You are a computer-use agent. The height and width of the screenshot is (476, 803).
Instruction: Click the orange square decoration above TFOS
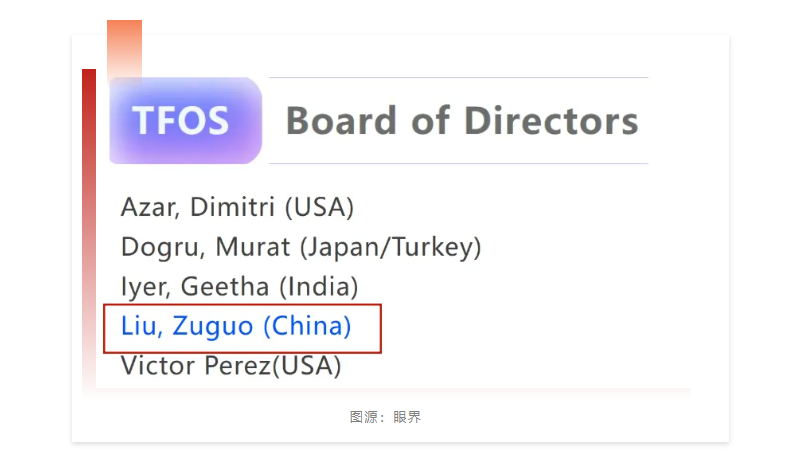(x=124, y=45)
